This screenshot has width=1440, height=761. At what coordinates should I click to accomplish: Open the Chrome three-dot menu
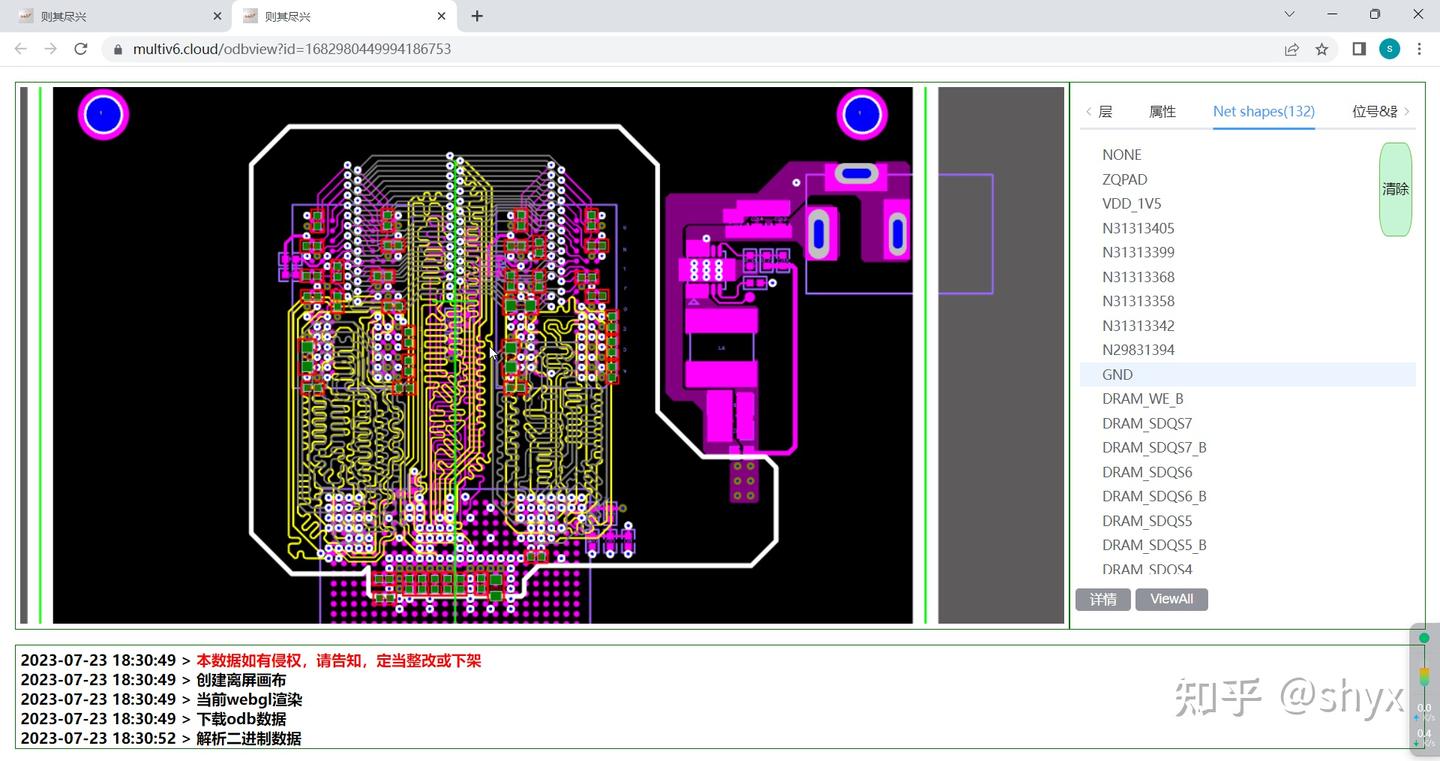point(1420,48)
